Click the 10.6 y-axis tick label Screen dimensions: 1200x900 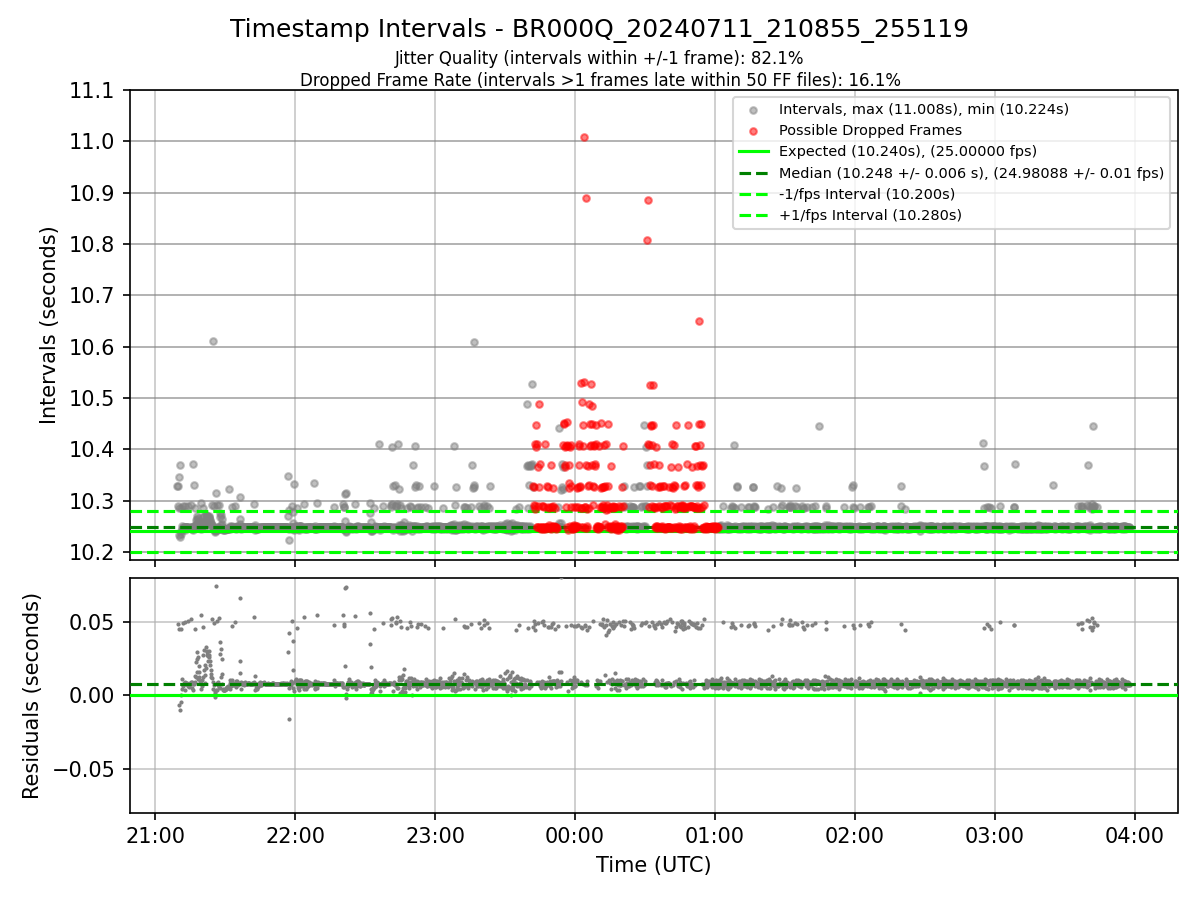click(x=93, y=347)
